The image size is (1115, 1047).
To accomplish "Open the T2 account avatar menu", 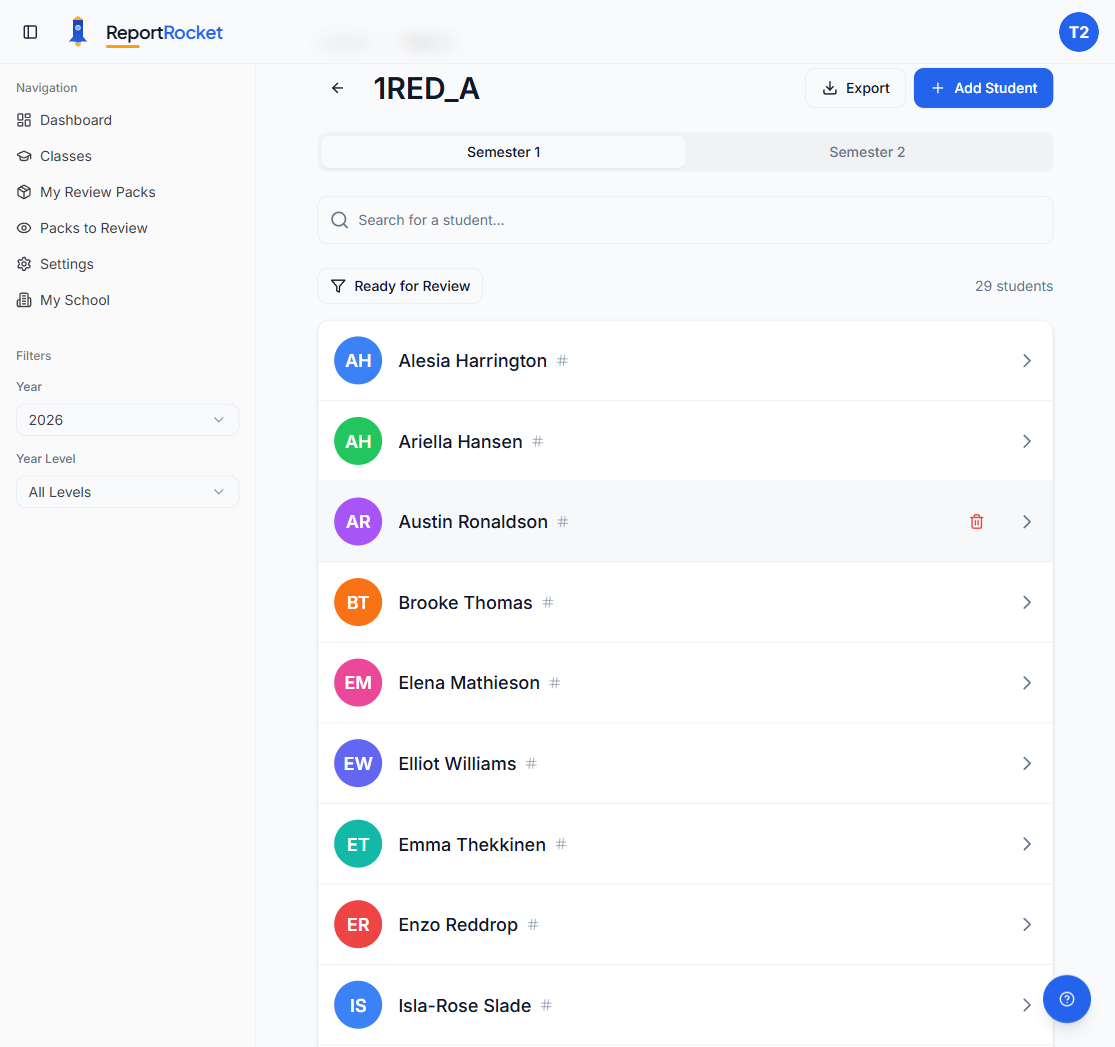I will coord(1079,32).
